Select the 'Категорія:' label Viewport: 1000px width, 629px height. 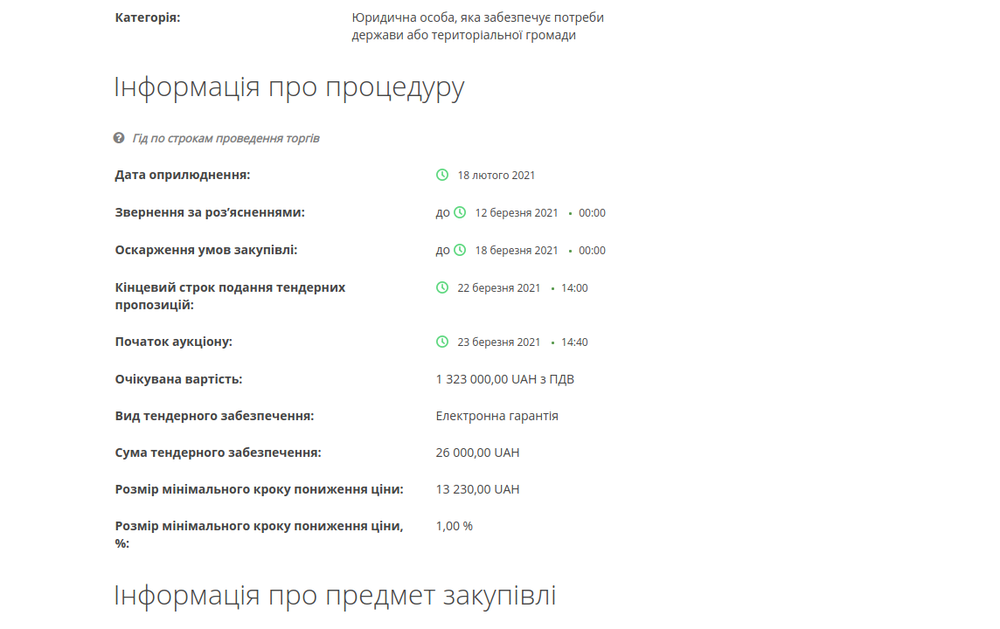[x=147, y=18]
